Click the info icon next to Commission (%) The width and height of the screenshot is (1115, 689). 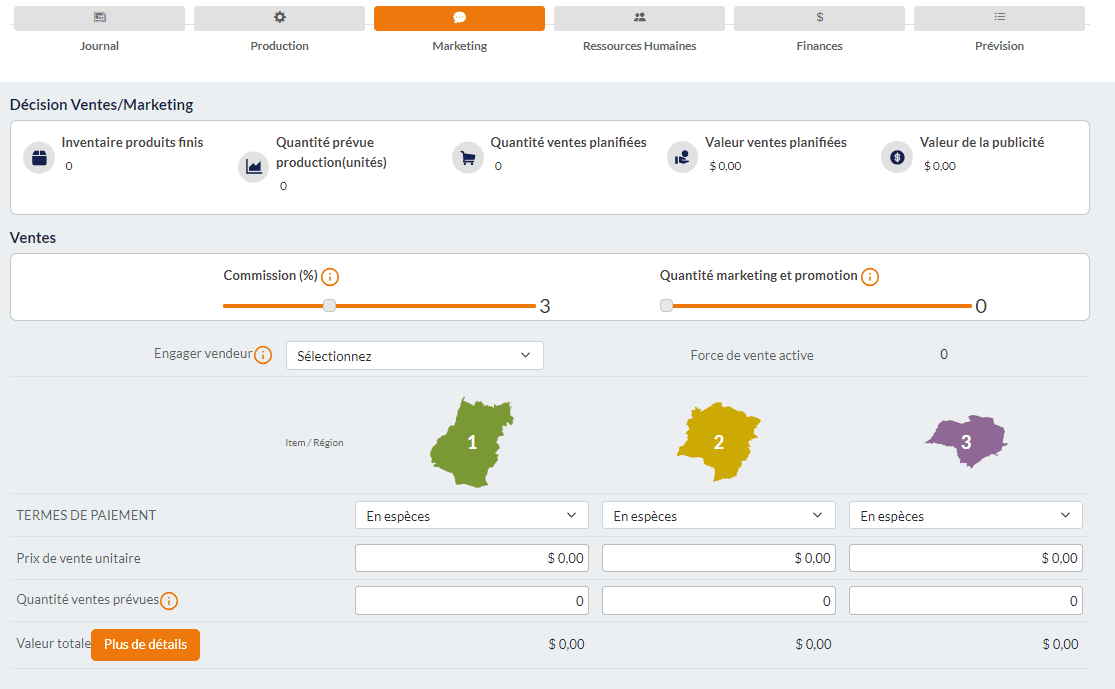click(330, 277)
